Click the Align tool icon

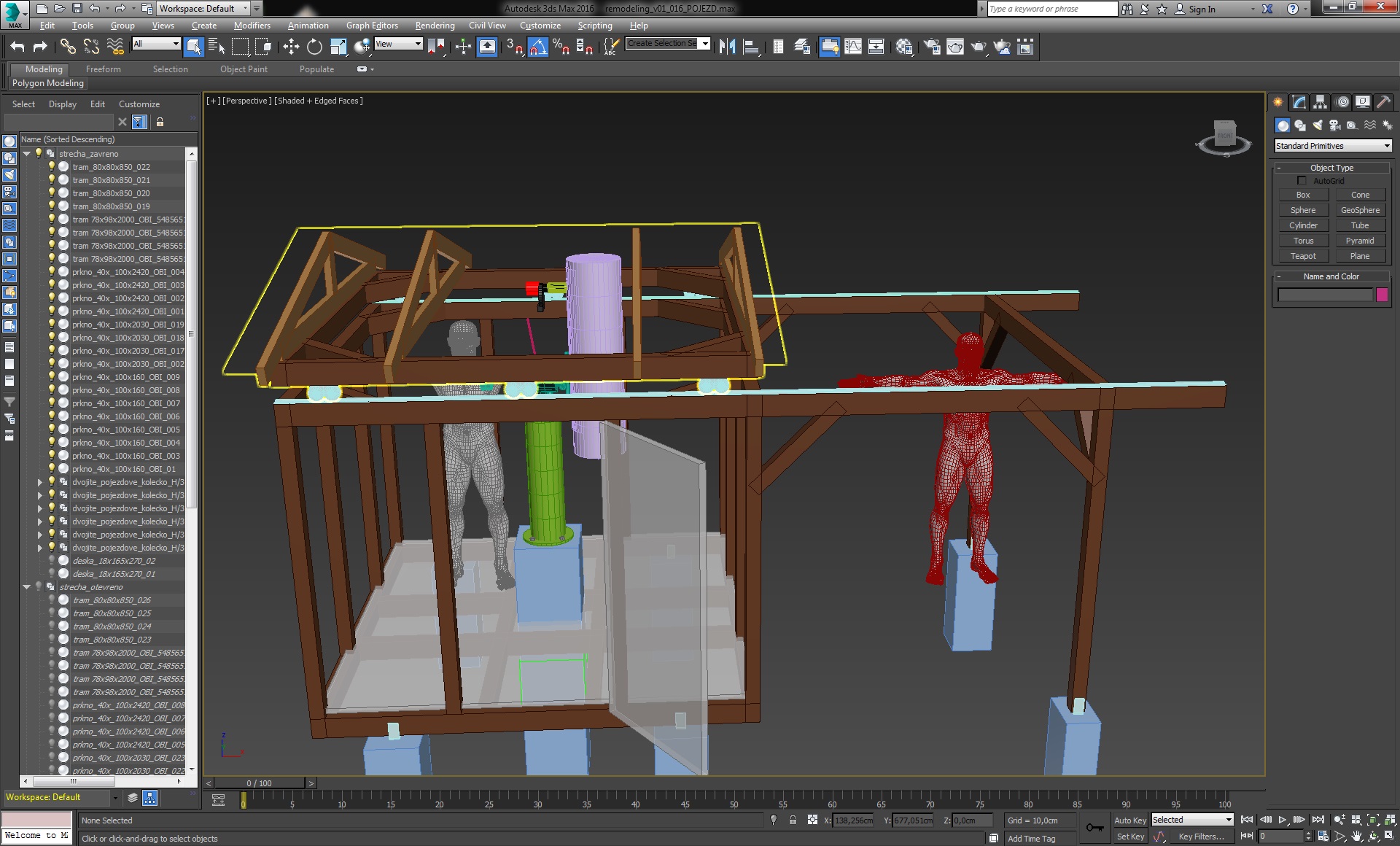point(751,47)
